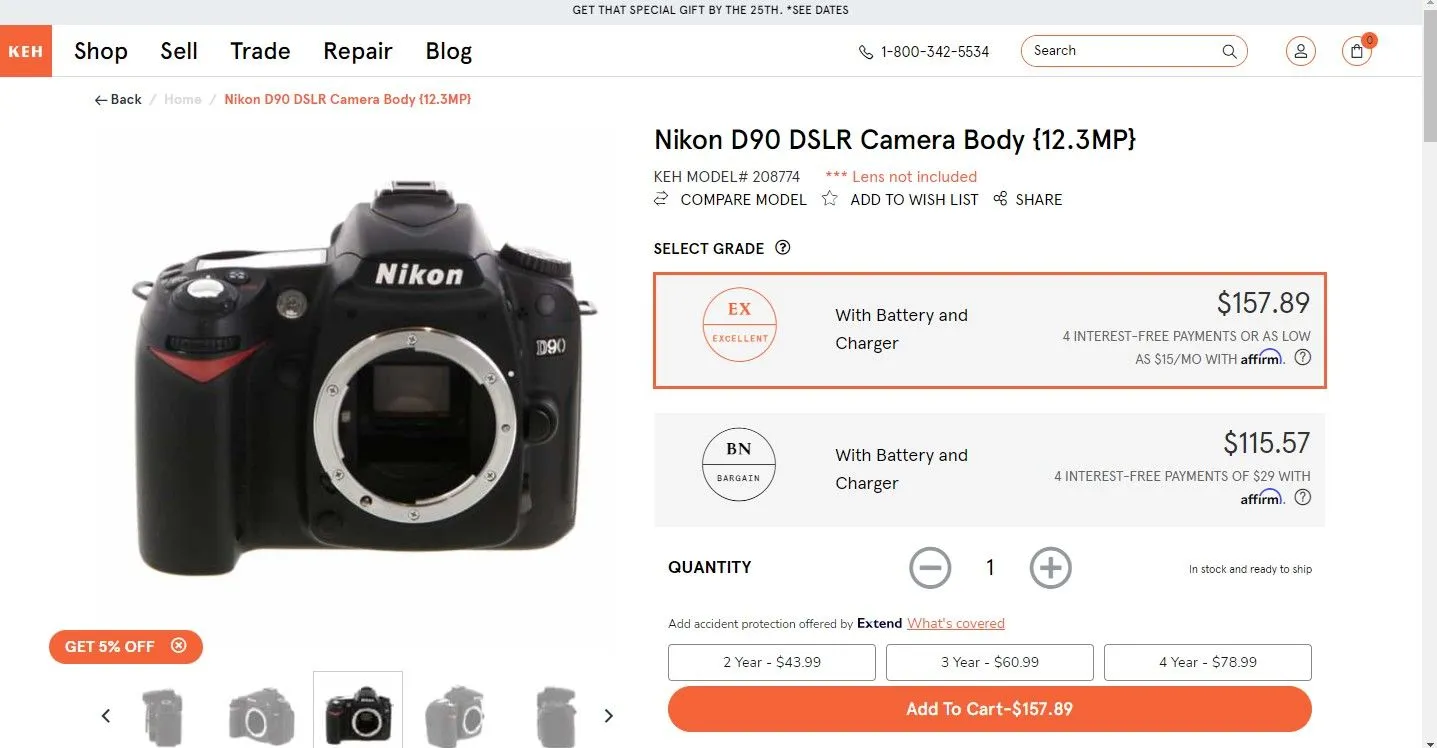Type in the Search field
The image size is (1437, 748).
coord(1120,51)
